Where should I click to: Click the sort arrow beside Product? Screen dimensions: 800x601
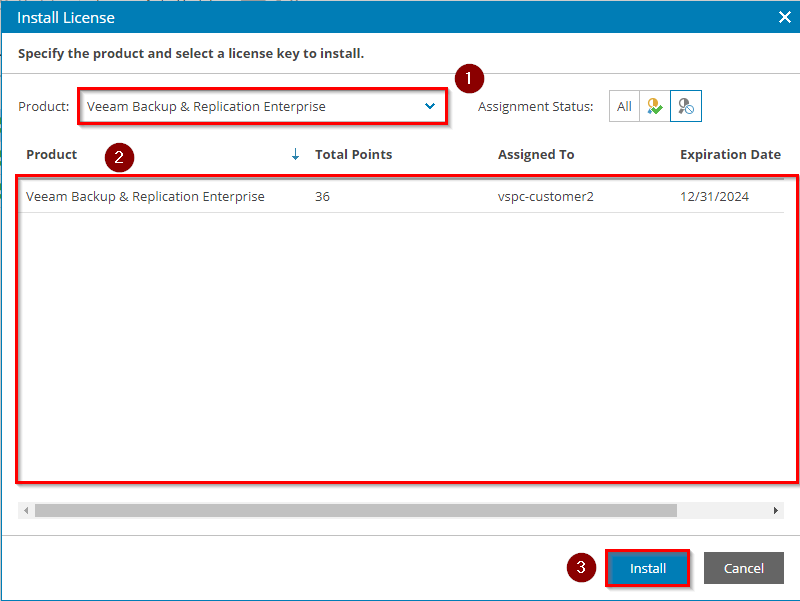click(295, 154)
